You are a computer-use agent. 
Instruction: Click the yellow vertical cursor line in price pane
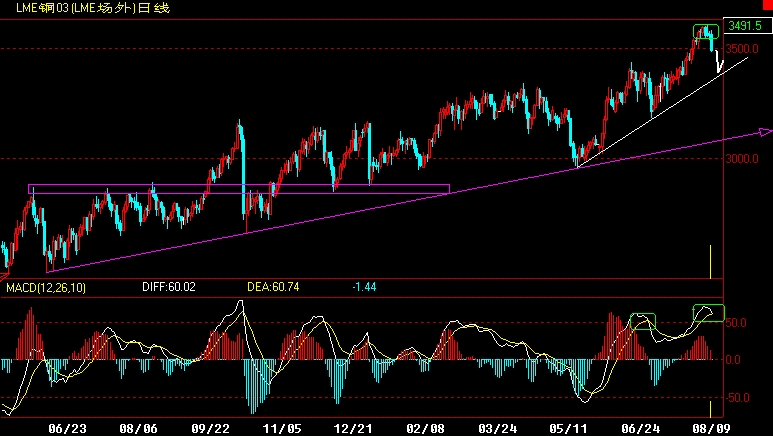(710, 261)
